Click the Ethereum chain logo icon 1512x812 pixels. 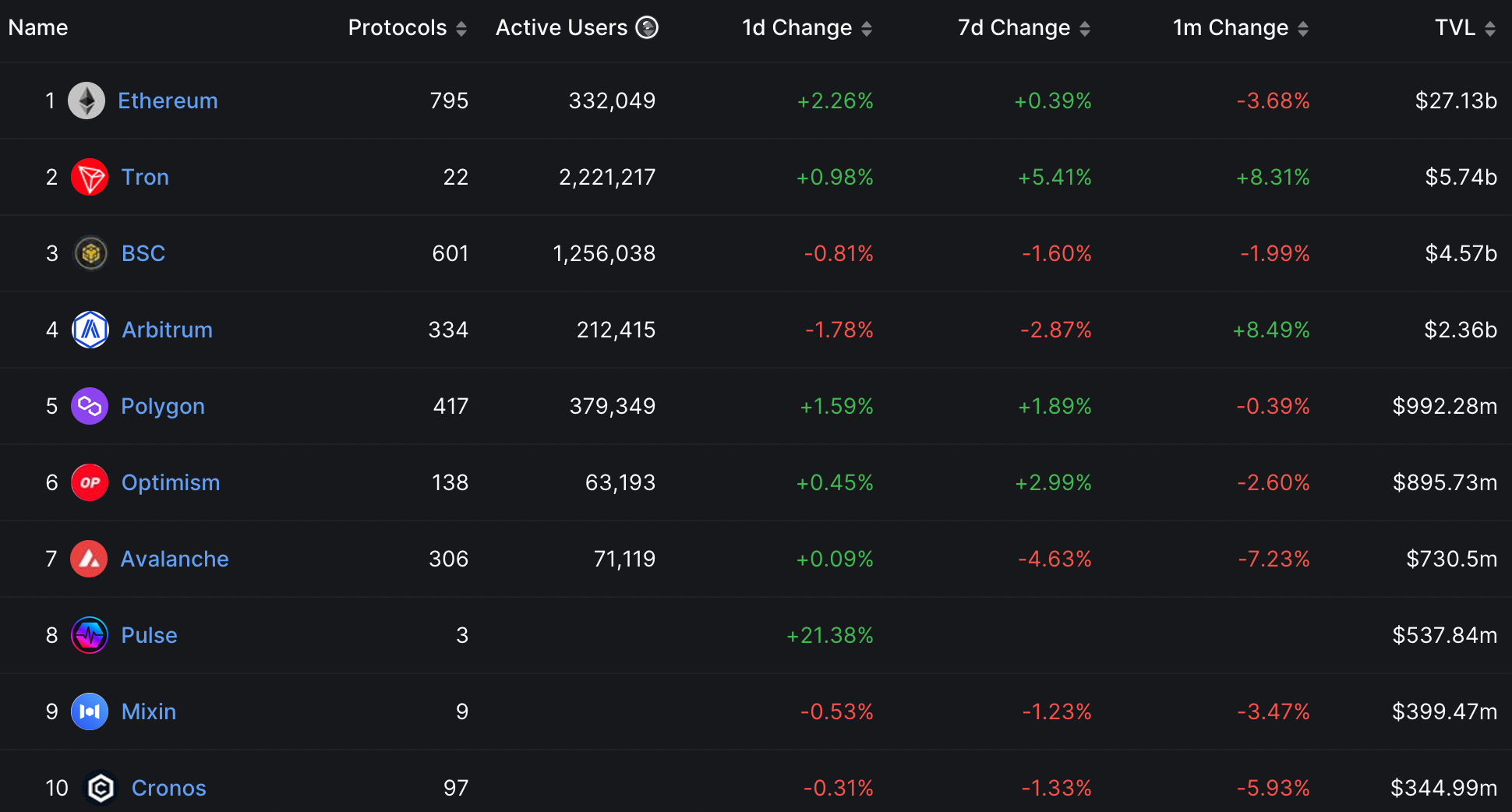pyautogui.click(x=87, y=101)
